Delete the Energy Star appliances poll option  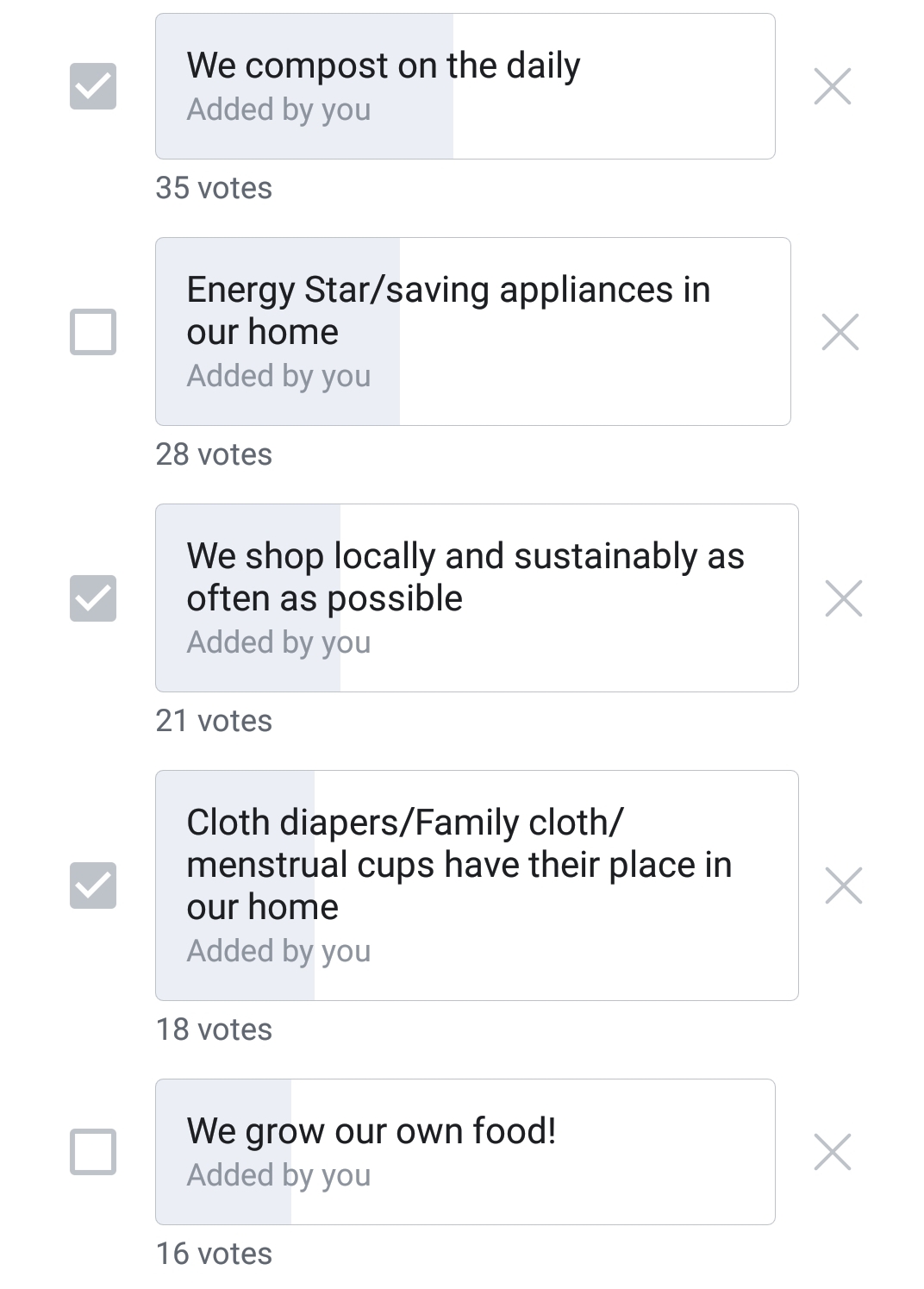pos(840,332)
